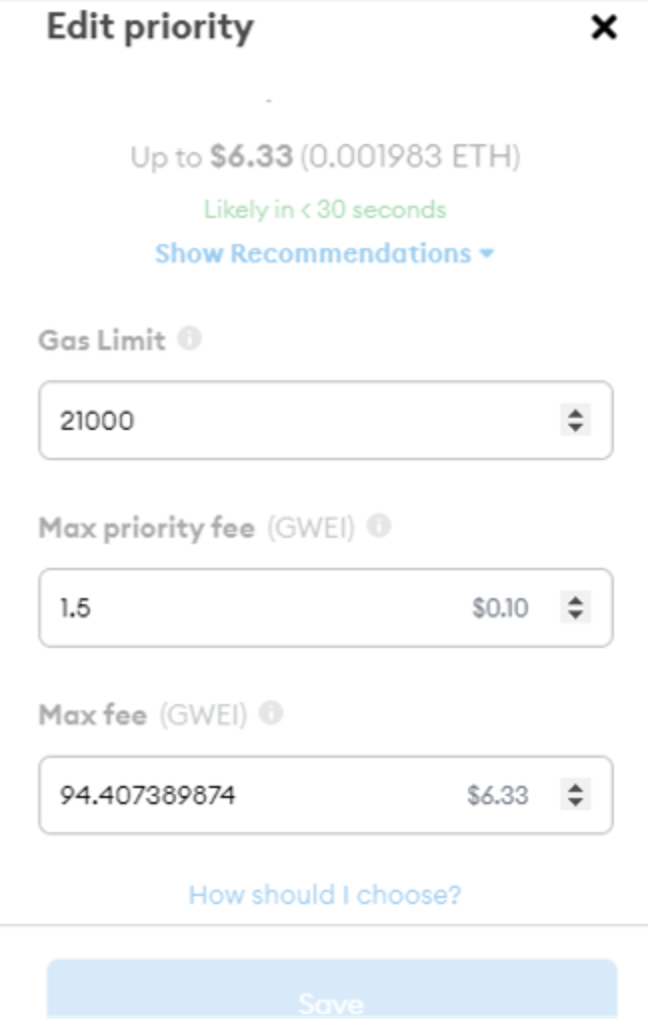Open the Max priority fee info icon
Screen dimensions: 648x1020
378,525
